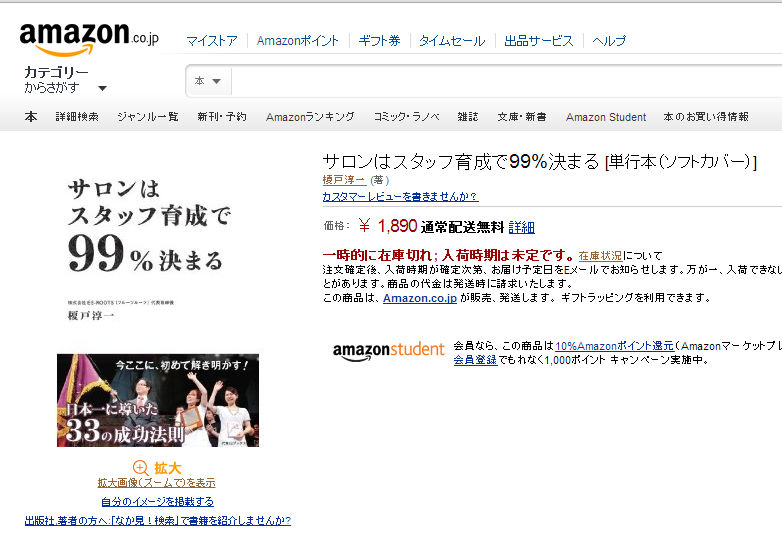Image resolution: width=782 pixels, height=535 pixels.
Task: Click the 詳細 link beside shipping info
Action: coord(522,227)
